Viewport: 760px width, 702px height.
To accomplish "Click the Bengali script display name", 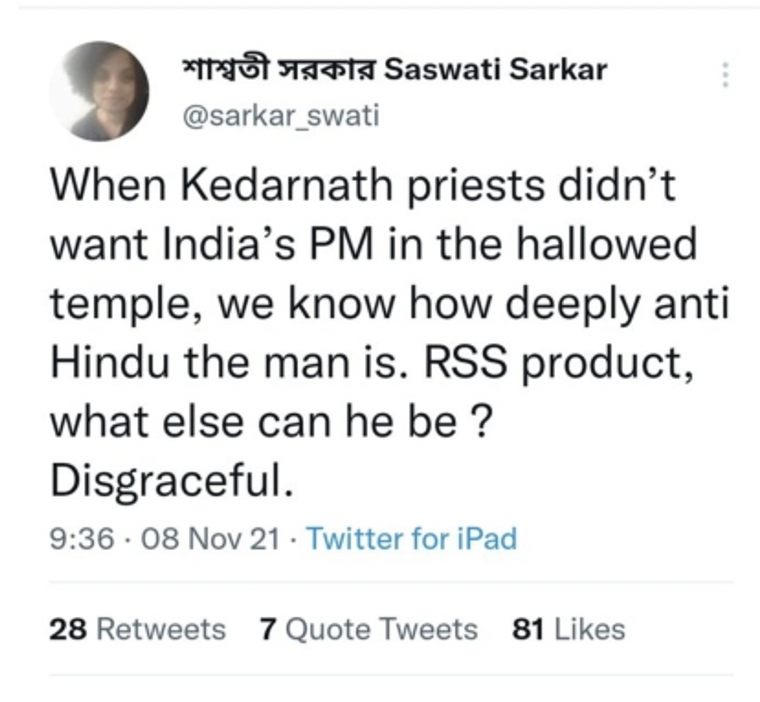I will click(279, 69).
